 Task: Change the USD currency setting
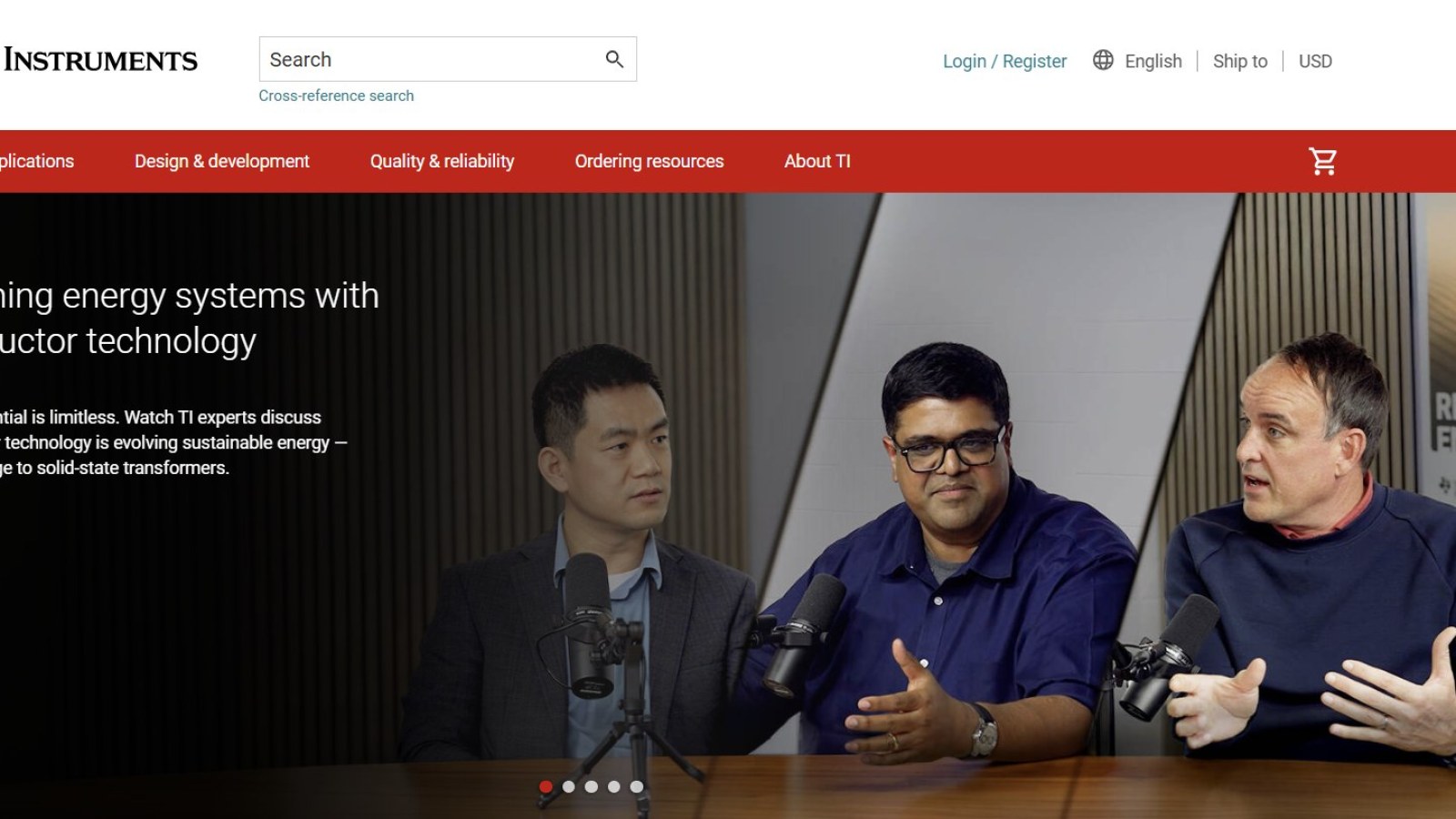click(x=1315, y=61)
